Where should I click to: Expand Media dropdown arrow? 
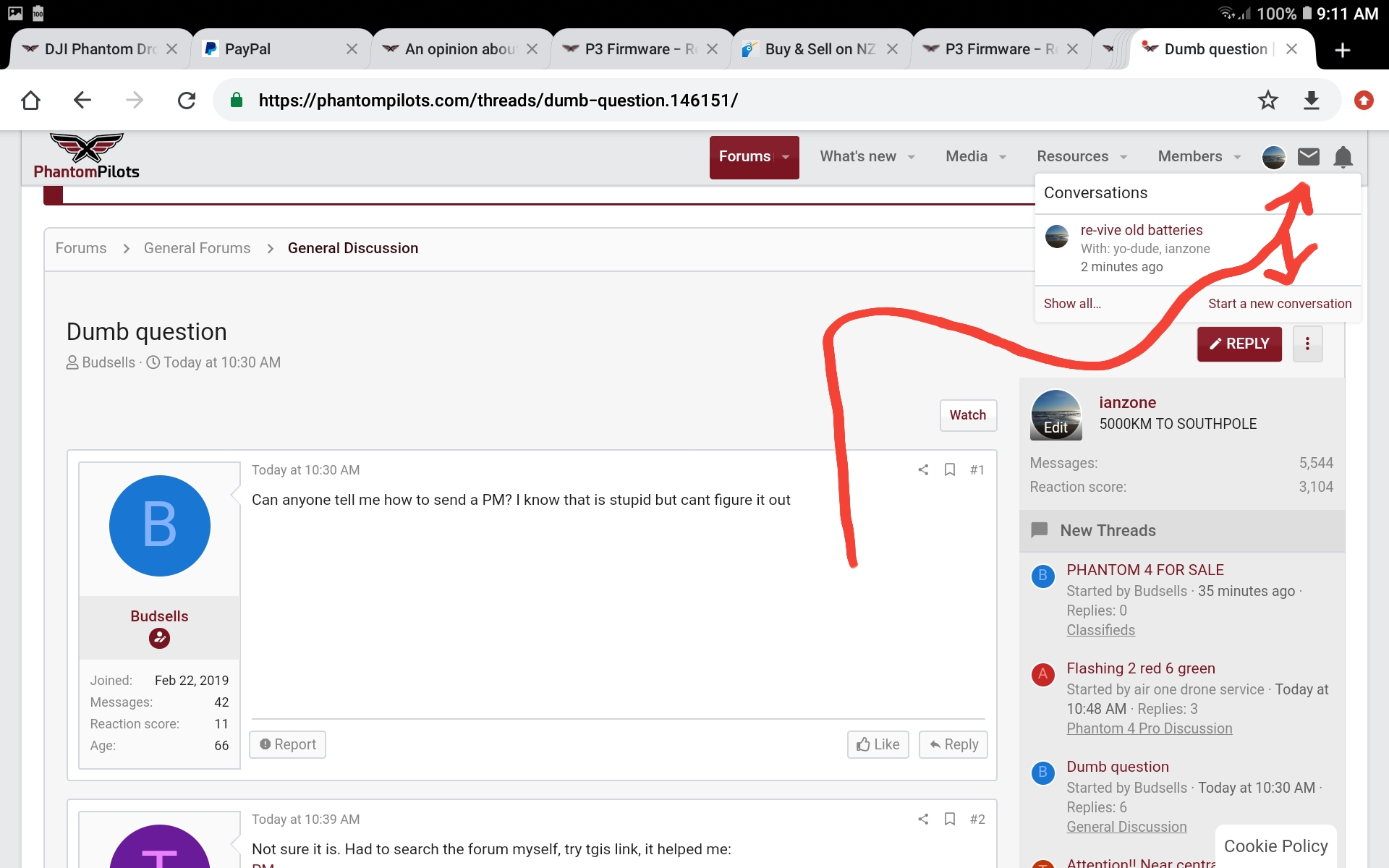click(1003, 157)
